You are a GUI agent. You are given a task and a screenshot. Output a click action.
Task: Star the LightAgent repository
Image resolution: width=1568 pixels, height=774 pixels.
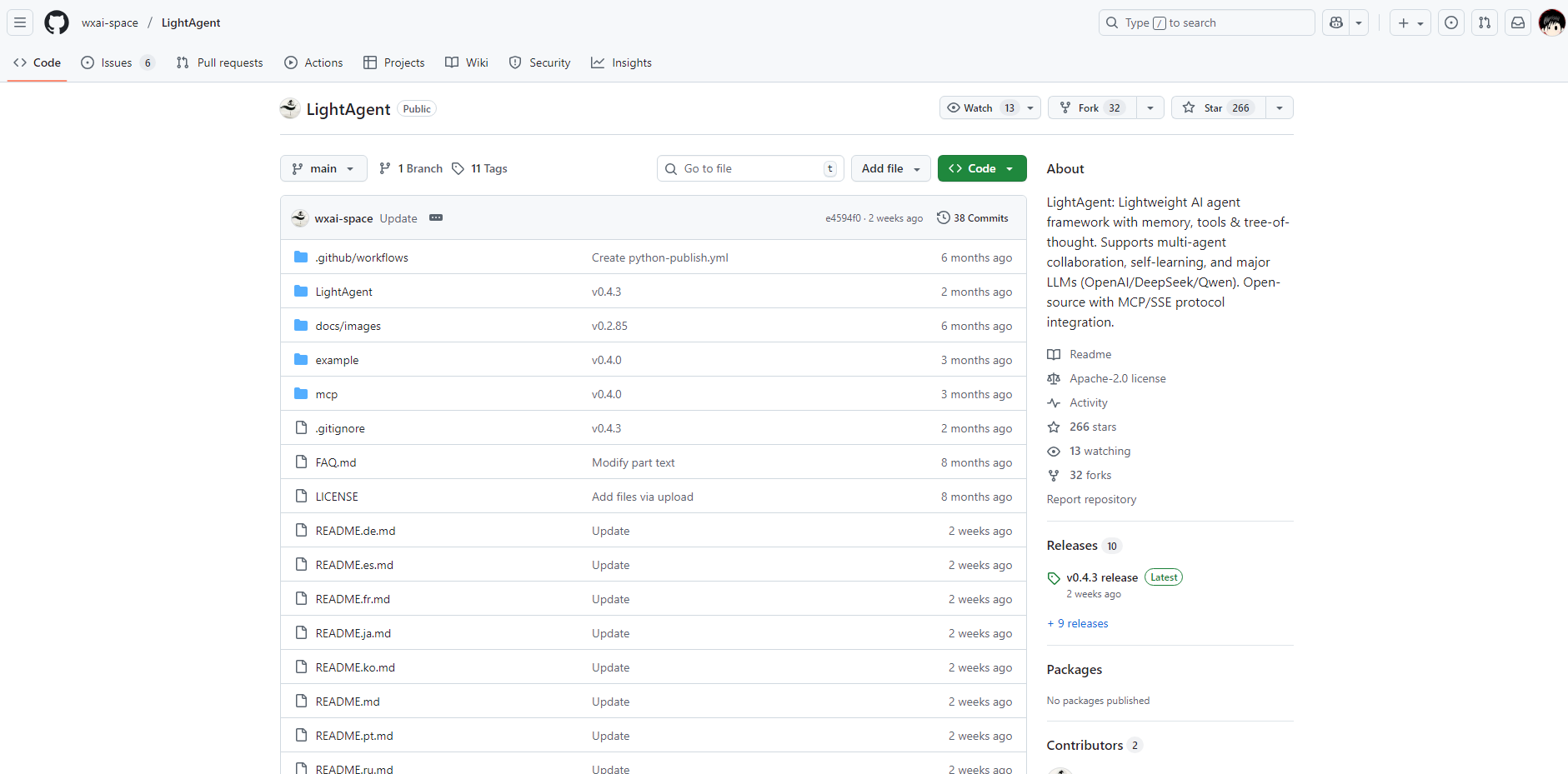[1218, 108]
